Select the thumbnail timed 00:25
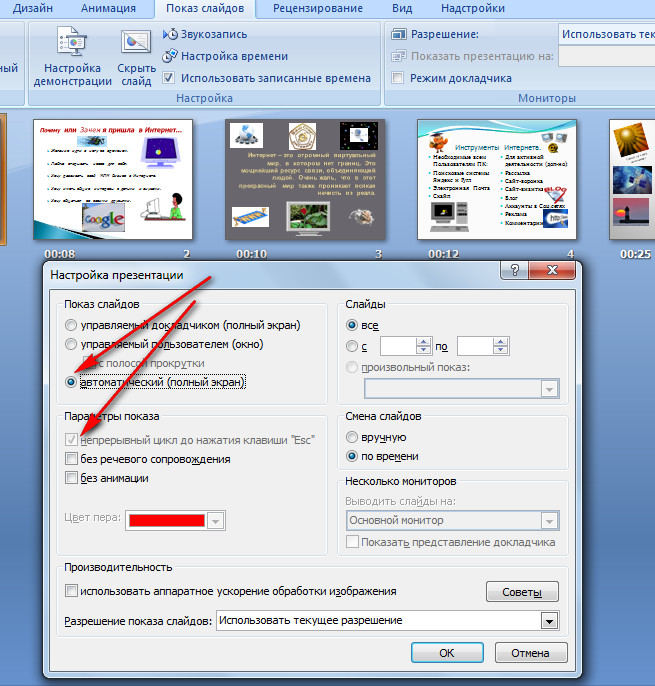The image size is (655, 686). pyautogui.click(x=632, y=179)
